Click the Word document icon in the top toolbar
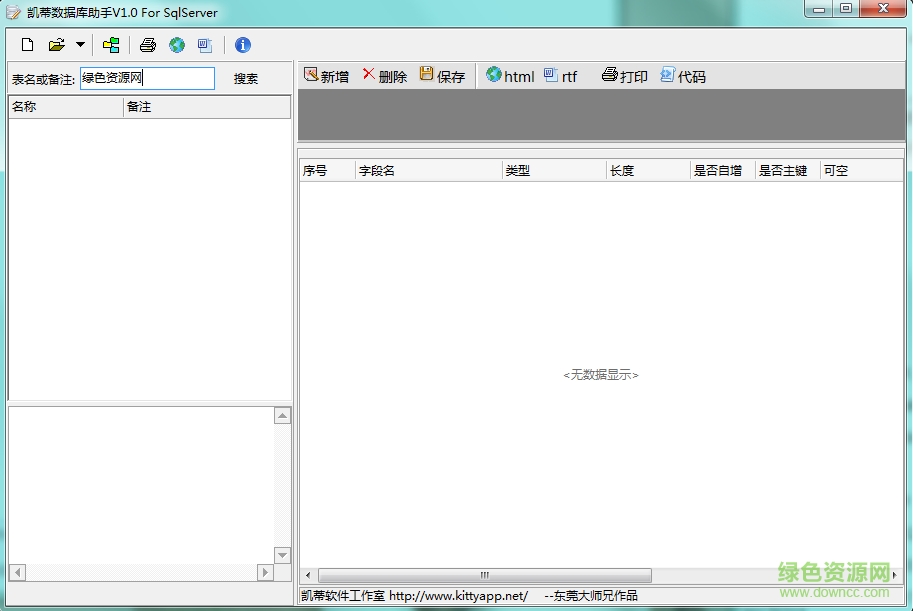 click(x=205, y=44)
